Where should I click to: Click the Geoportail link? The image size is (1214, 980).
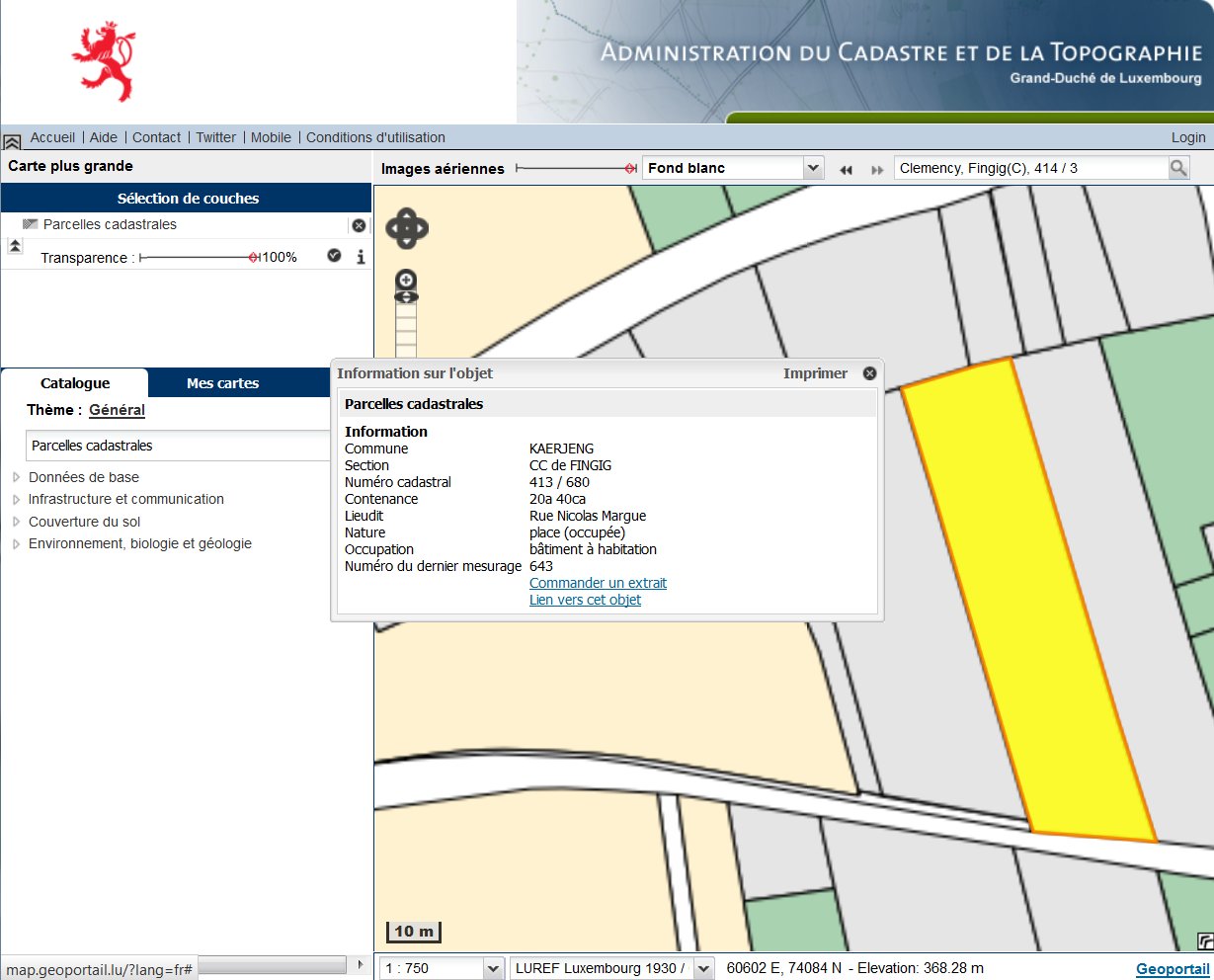(x=1173, y=969)
